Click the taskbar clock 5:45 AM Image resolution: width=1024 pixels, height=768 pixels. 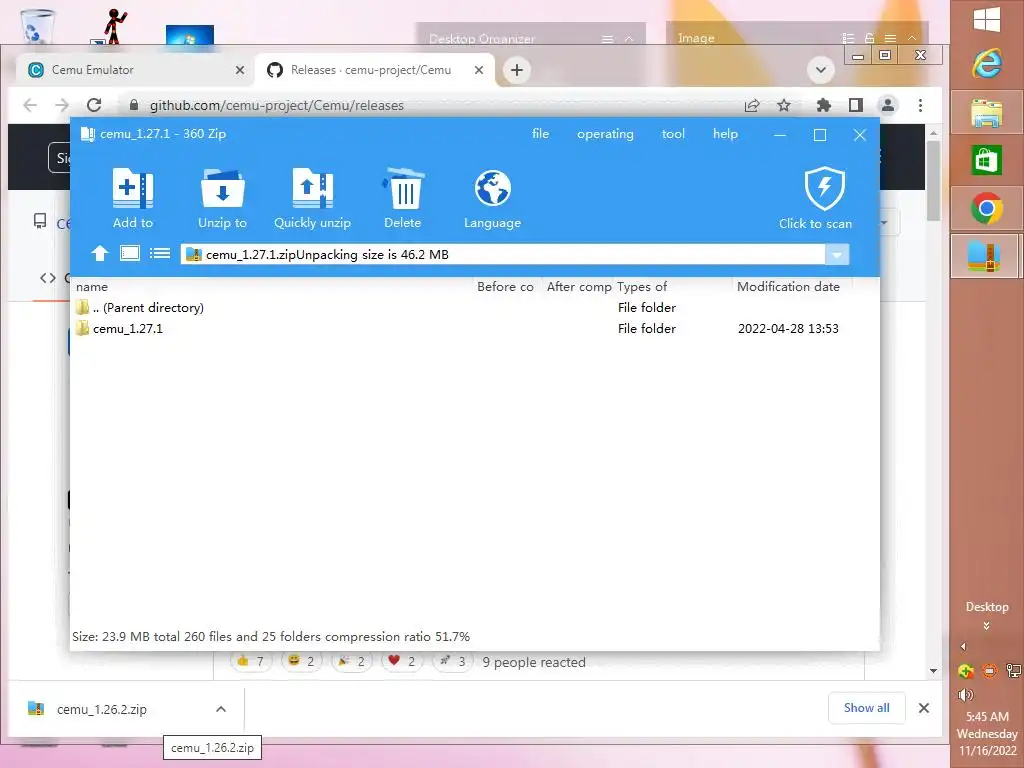tap(987, 716)
